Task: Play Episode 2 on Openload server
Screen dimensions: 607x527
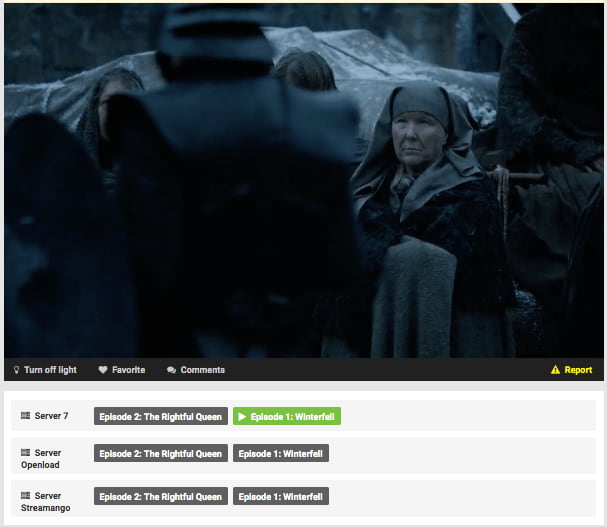Action: [x=160, y=453]
